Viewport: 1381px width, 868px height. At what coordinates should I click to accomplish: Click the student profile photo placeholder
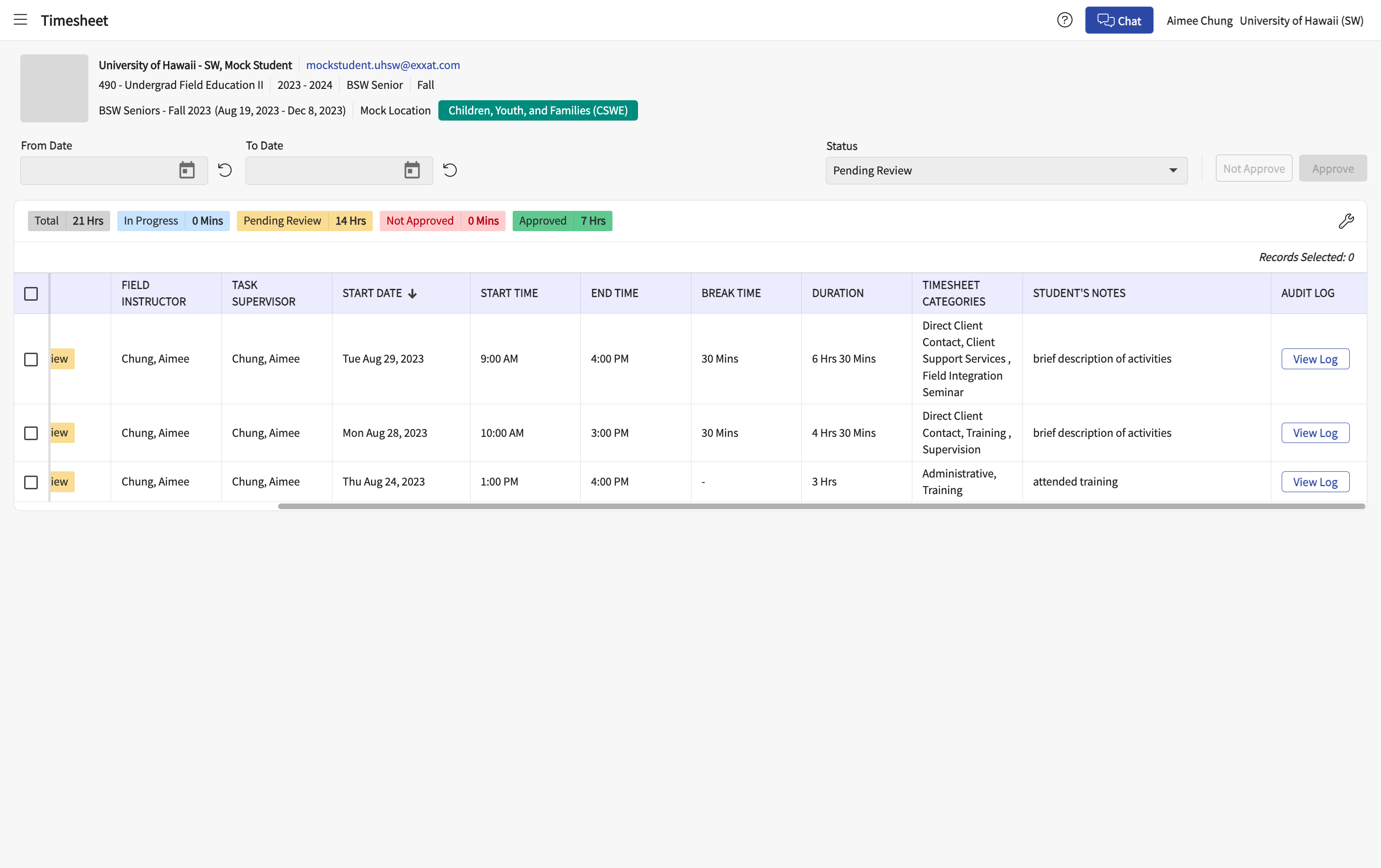pyautogui.click(x=54, y=88)
